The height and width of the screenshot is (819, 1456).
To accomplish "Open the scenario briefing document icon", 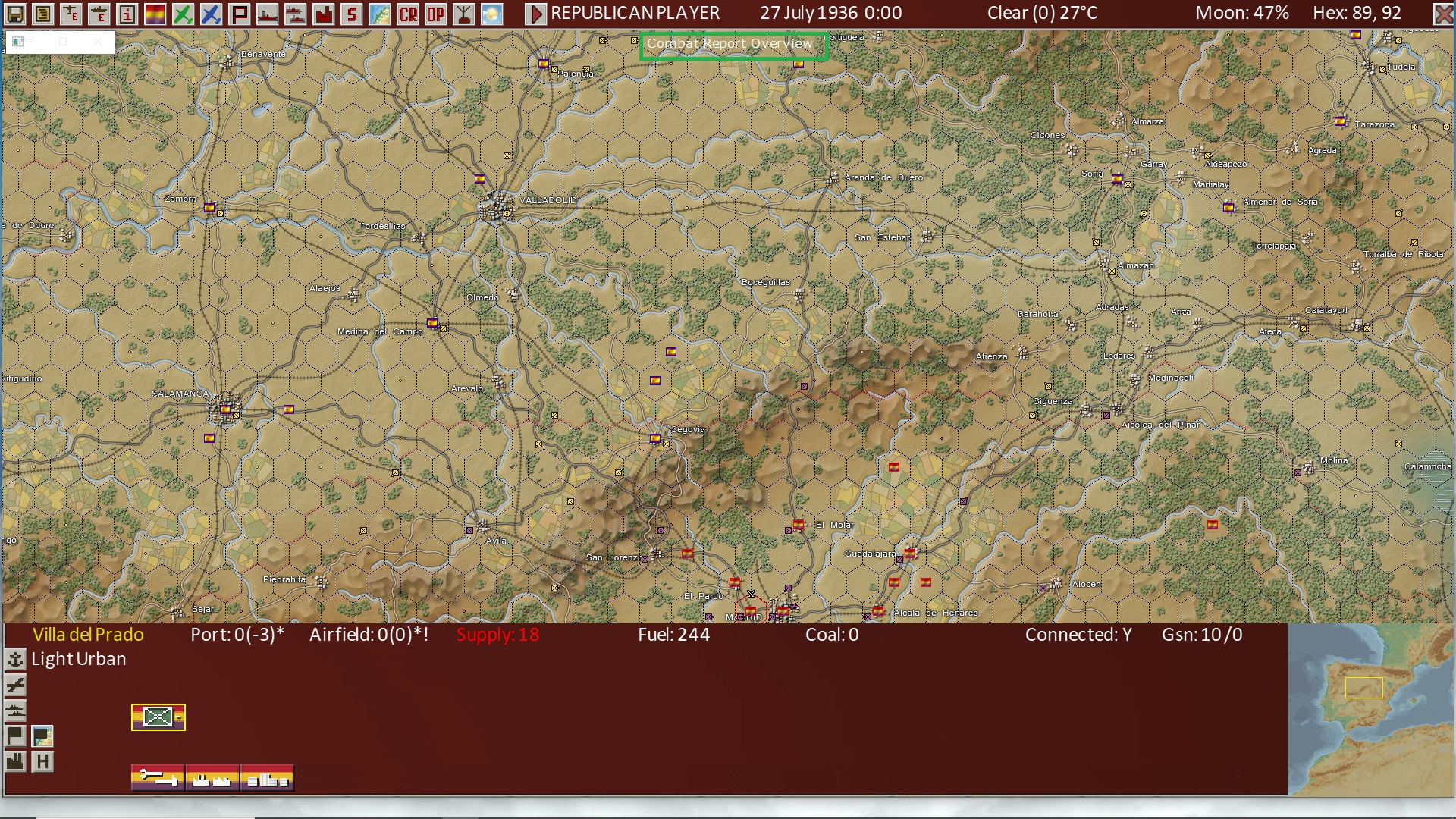I will point(43,14).
